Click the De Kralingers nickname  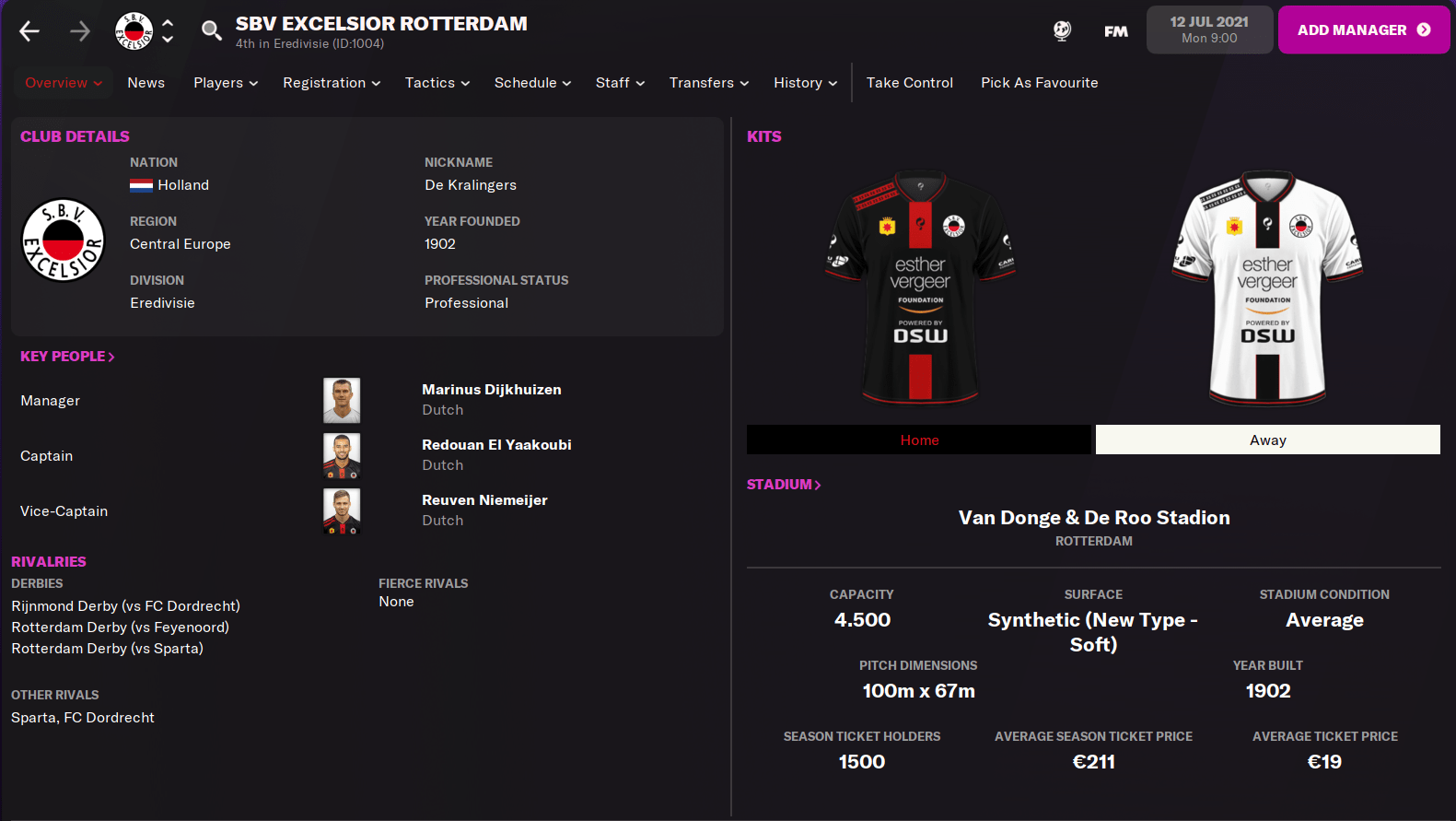[x=471, y=185]
